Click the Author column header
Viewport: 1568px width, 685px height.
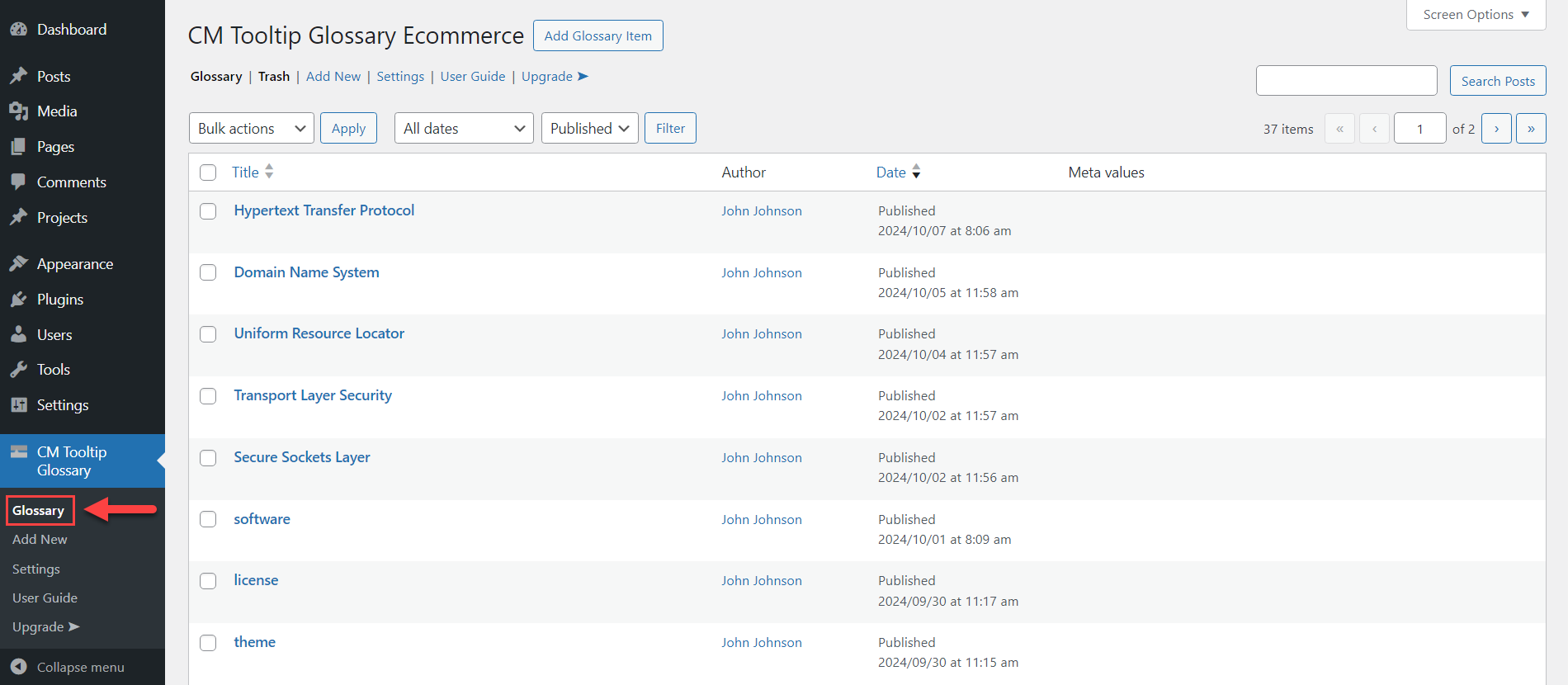[x=744, y=172]
